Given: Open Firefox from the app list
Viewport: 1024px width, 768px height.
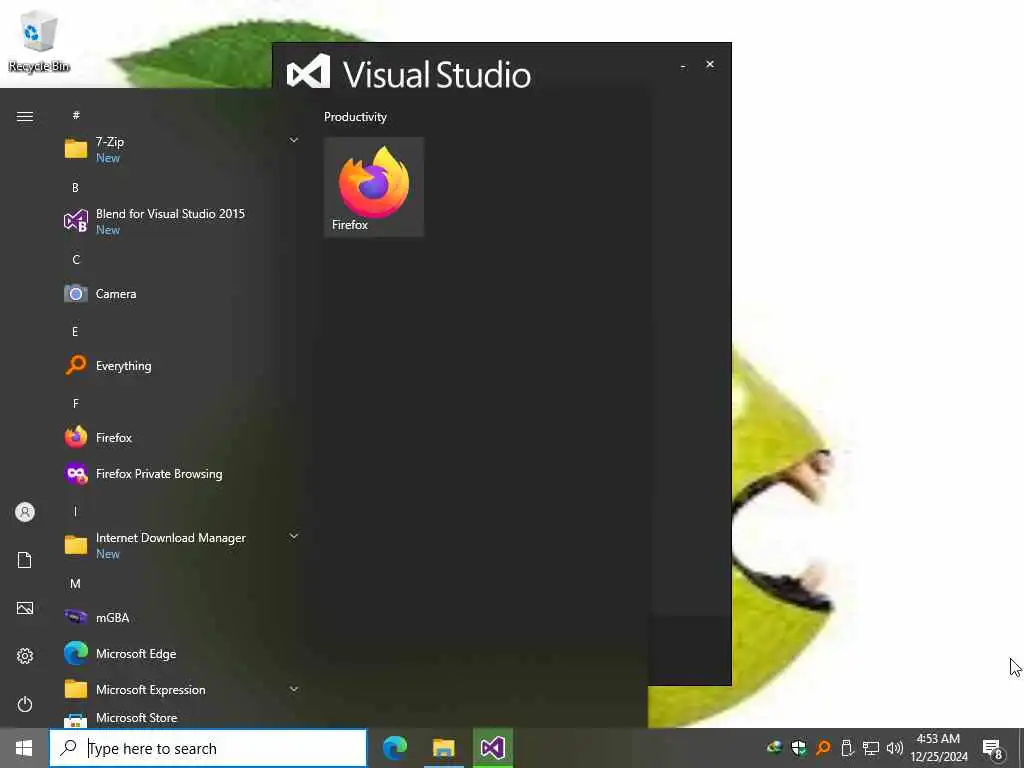Looking at the screenshot, I should pos(181,438).
